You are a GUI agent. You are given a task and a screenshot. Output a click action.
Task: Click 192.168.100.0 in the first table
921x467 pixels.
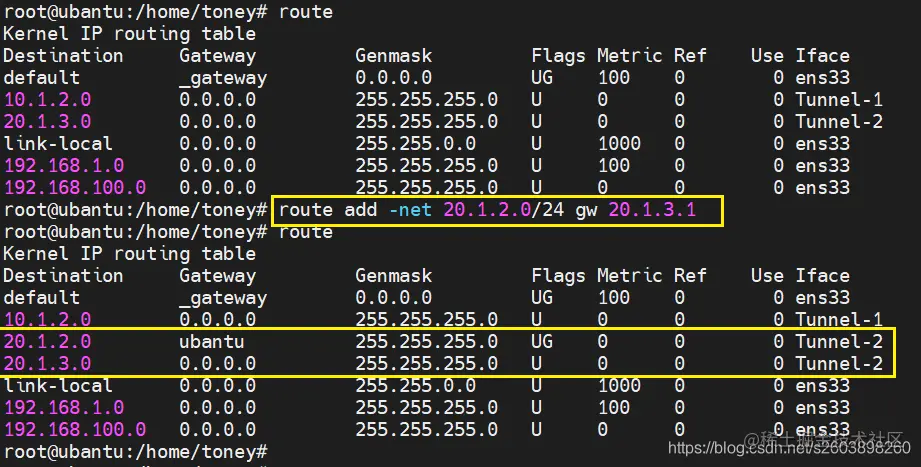point(75,187)
